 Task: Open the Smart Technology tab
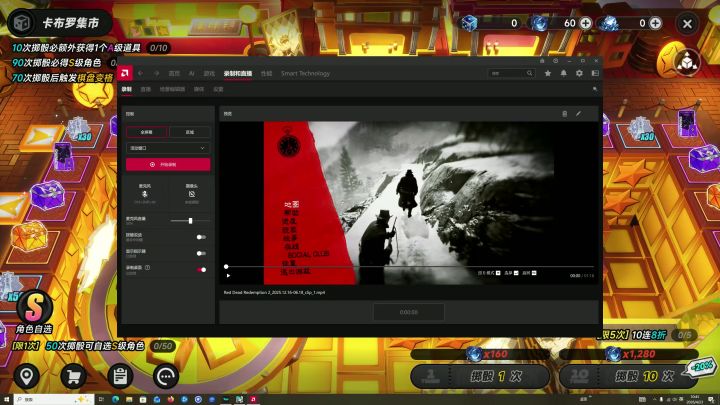click(305, 73)
